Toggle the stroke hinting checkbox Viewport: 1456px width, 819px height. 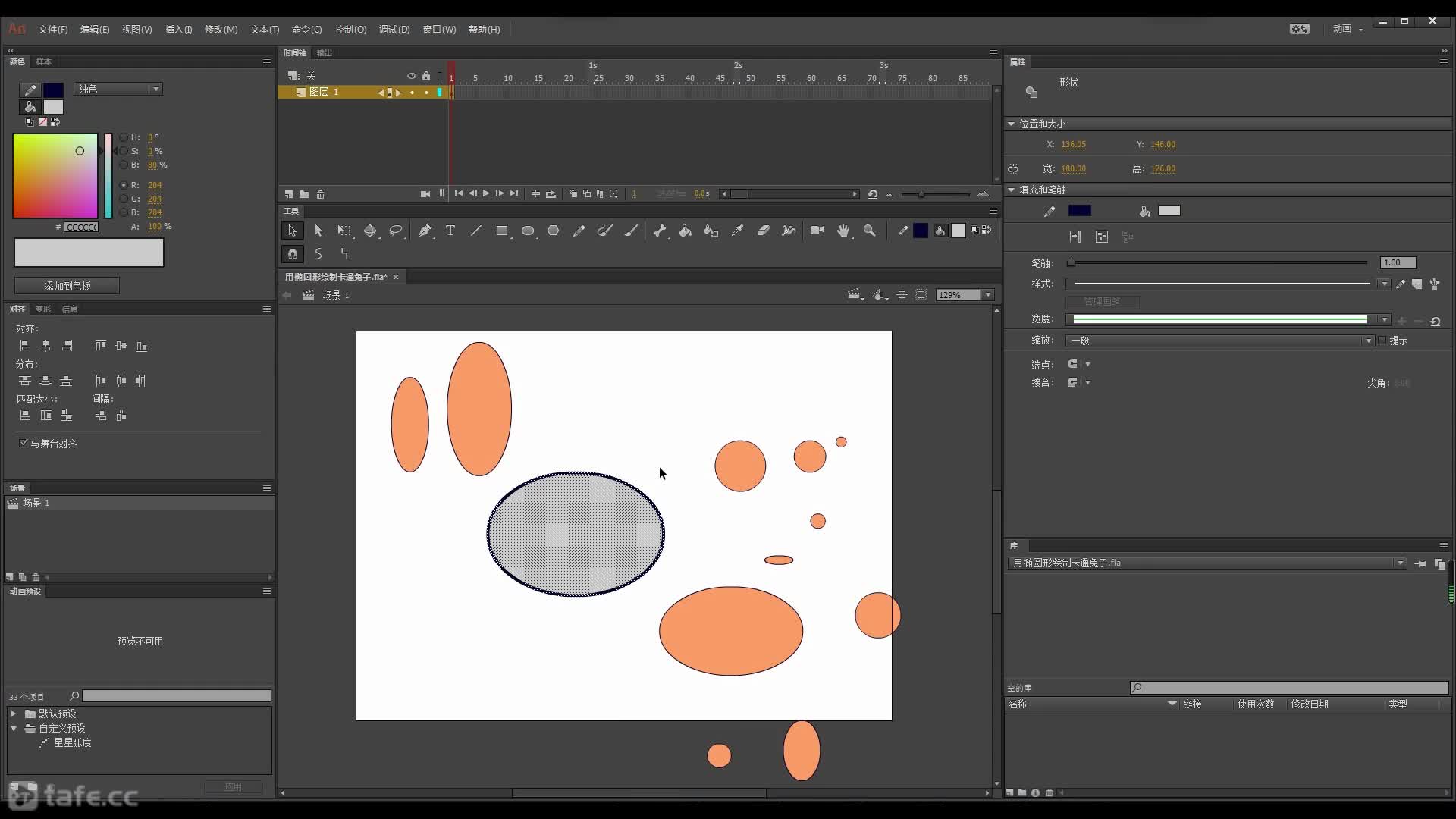[x=1382, y=340]
